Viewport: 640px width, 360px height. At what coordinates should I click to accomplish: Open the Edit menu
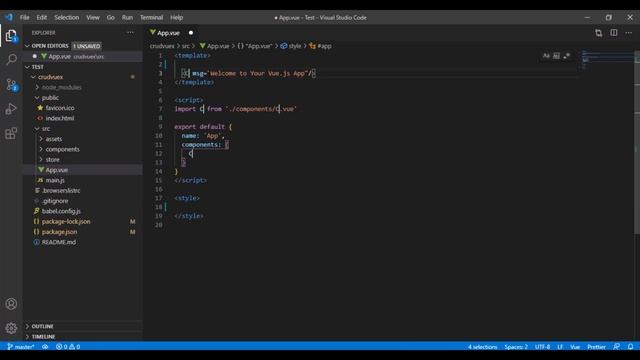point(42,18)
